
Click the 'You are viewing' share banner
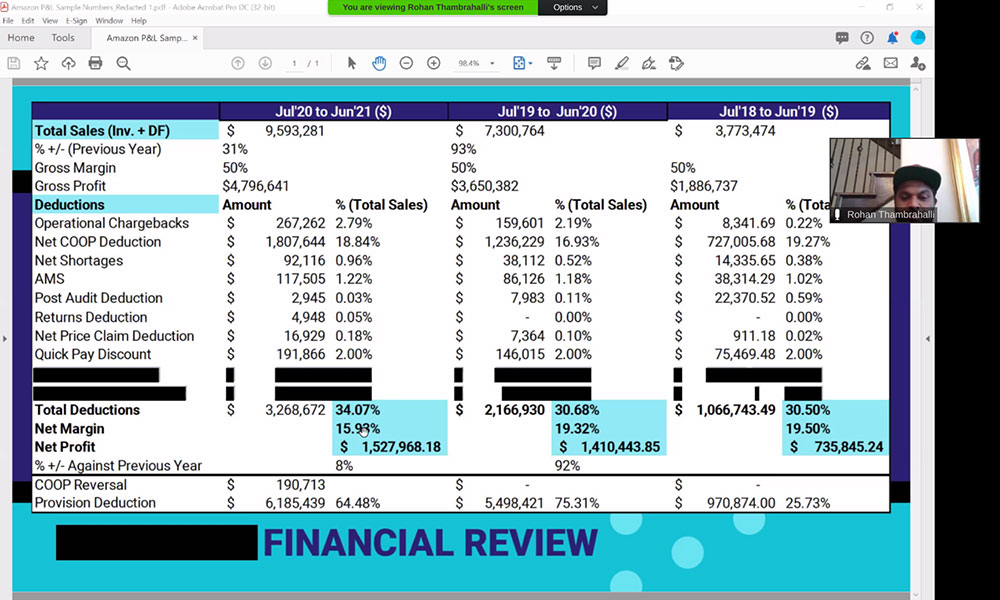pyautogui.click(x=433, y=7)
